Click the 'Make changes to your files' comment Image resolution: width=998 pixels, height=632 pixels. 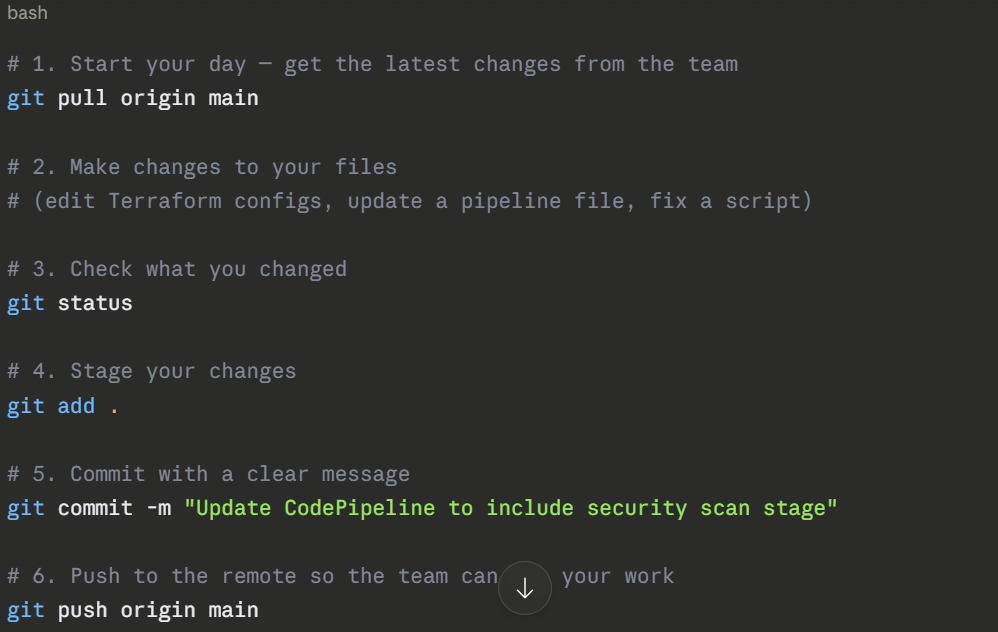(x=202, y=167)
